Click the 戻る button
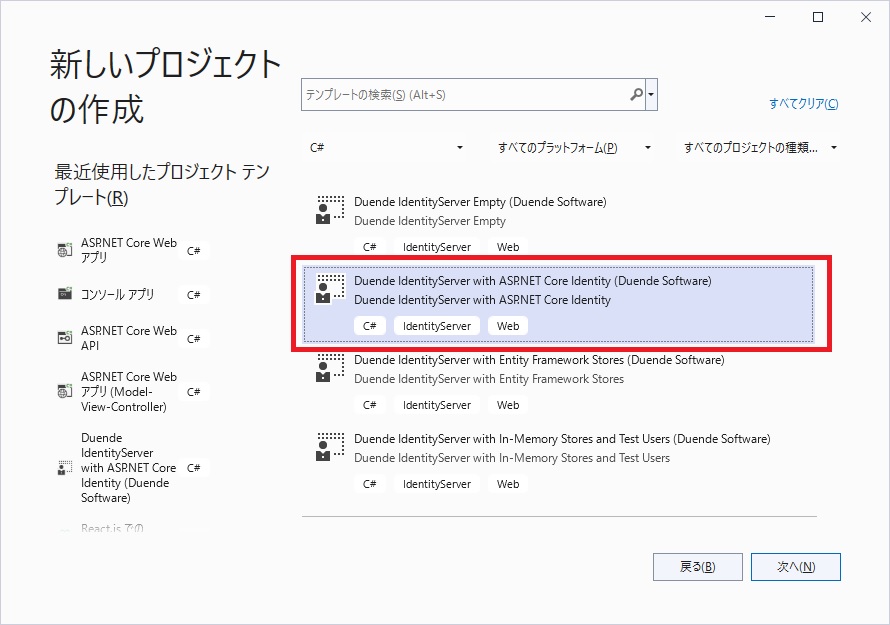Image resolution: width=890 pixels, height=625 pixels. [x=698, y=567]
